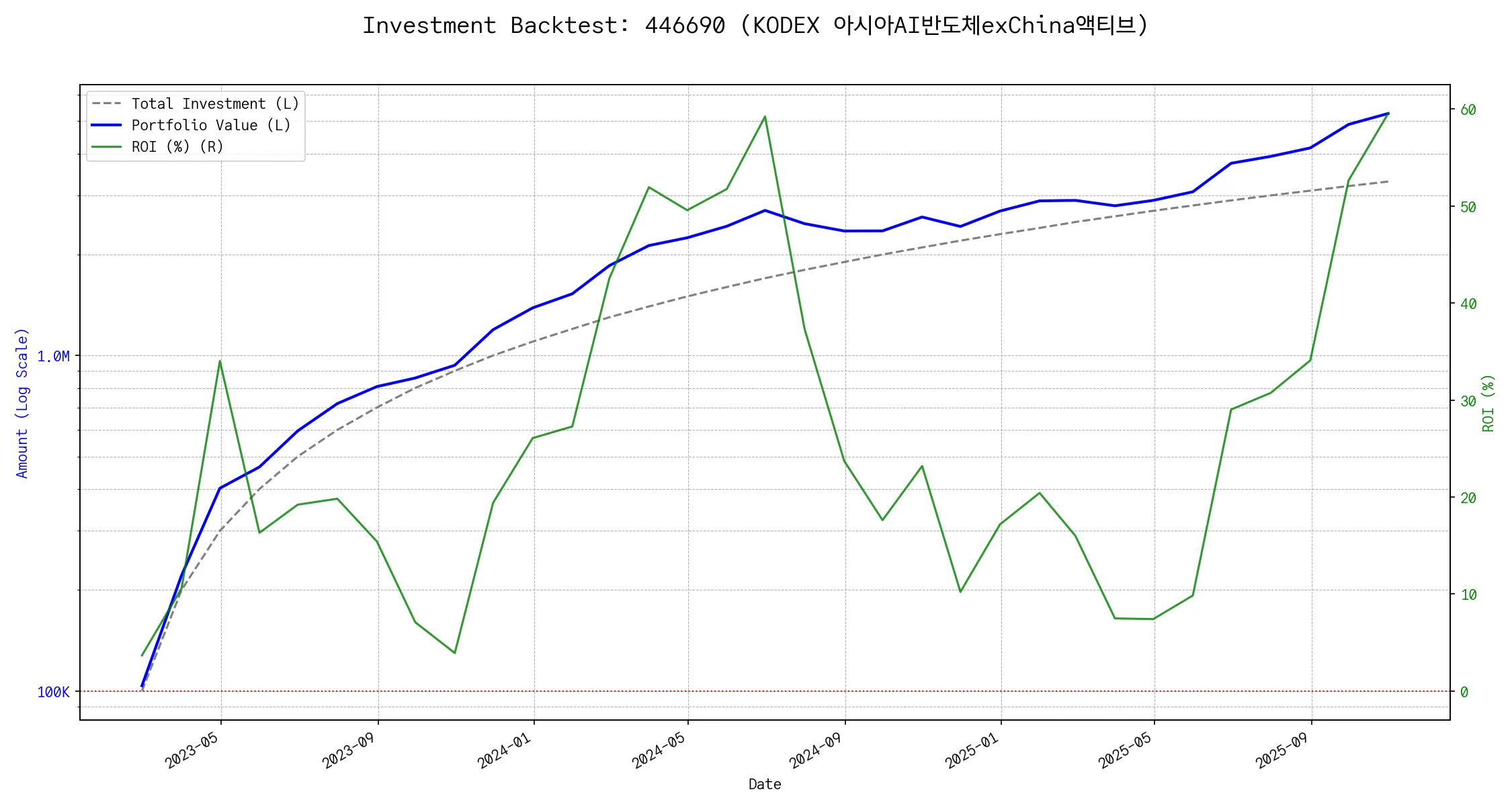
Task: Click the 2025-05 date axis label
Action: tap(1126, 750)
